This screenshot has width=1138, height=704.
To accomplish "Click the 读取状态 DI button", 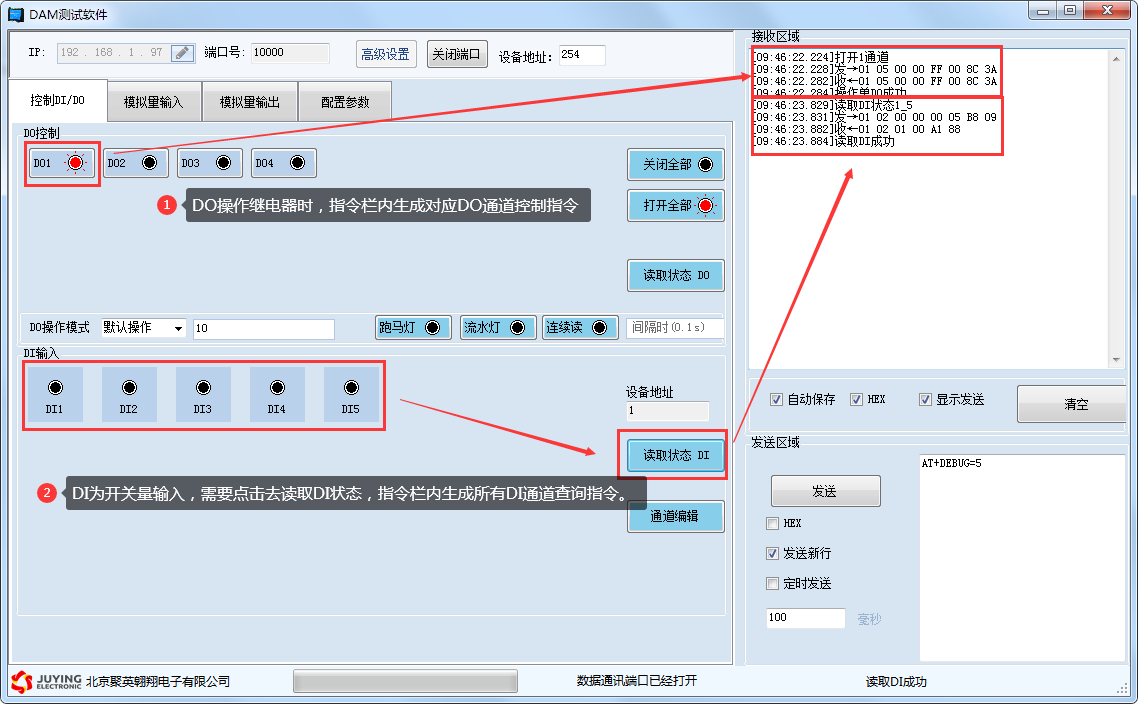I will (675, 455).
